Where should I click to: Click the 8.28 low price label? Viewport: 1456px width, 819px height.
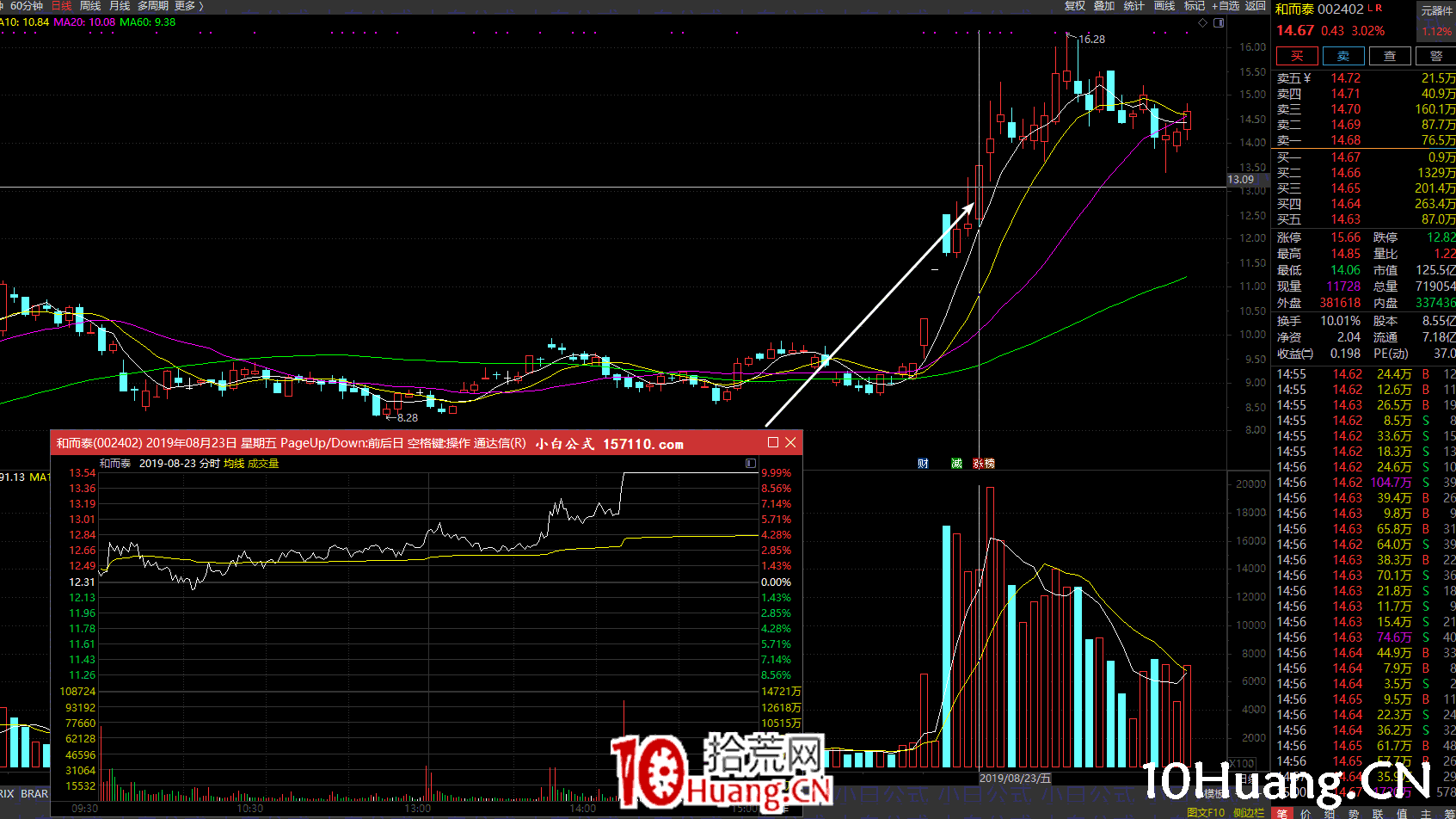pos(408,418)
